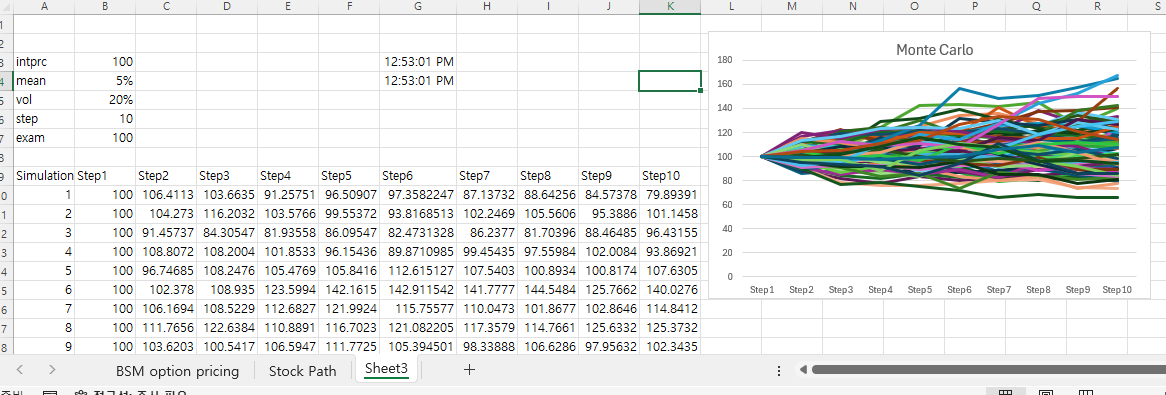The width and height of the screenshot is (1166, 395).
Task: Select the Step10 header cell in the table
Action: pos(669,176)
